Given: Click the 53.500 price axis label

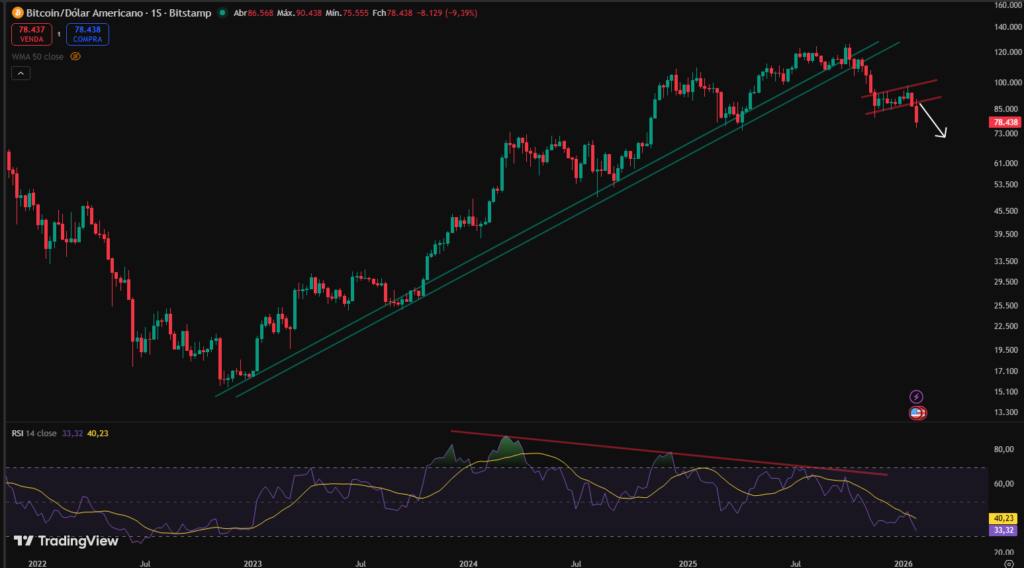Looking at the screenshot, I should 1006,185.
